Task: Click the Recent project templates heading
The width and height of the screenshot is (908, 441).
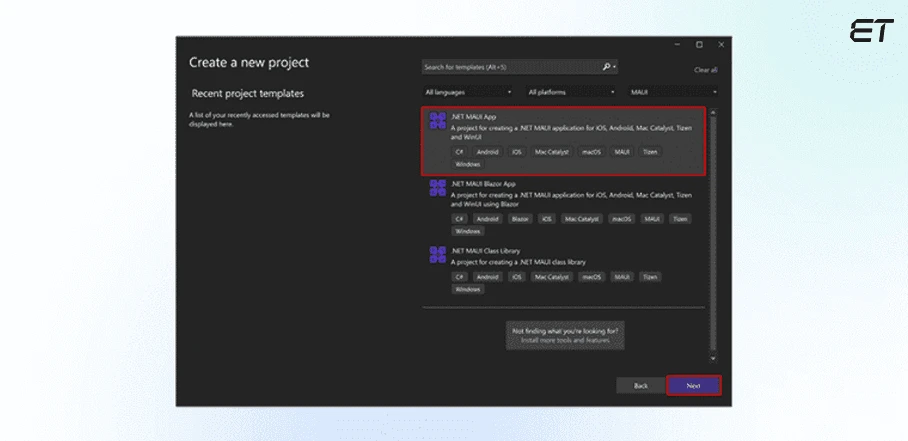Action: [x=248, y=93]
